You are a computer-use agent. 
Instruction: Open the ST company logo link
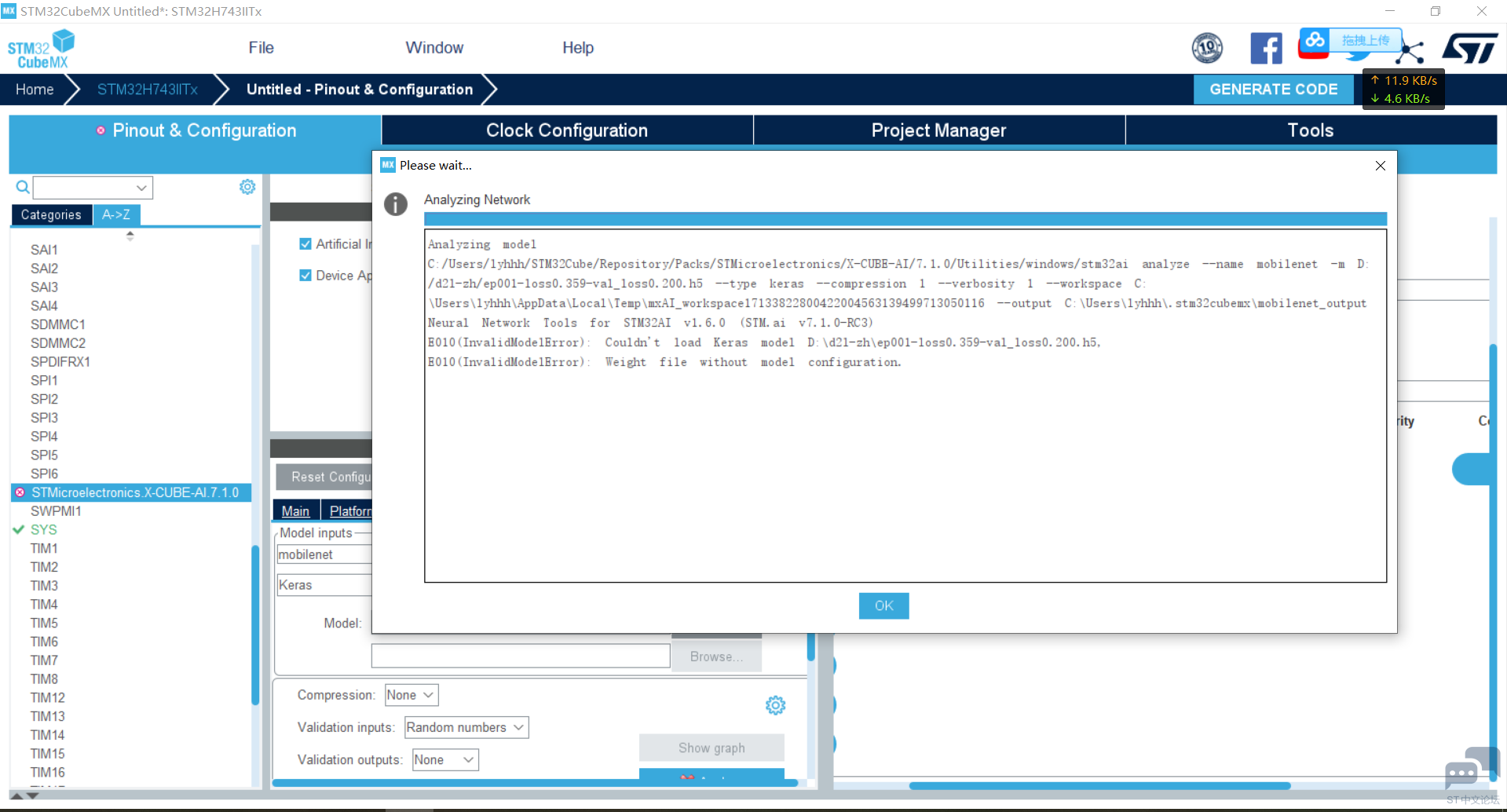click(1470, 48)
